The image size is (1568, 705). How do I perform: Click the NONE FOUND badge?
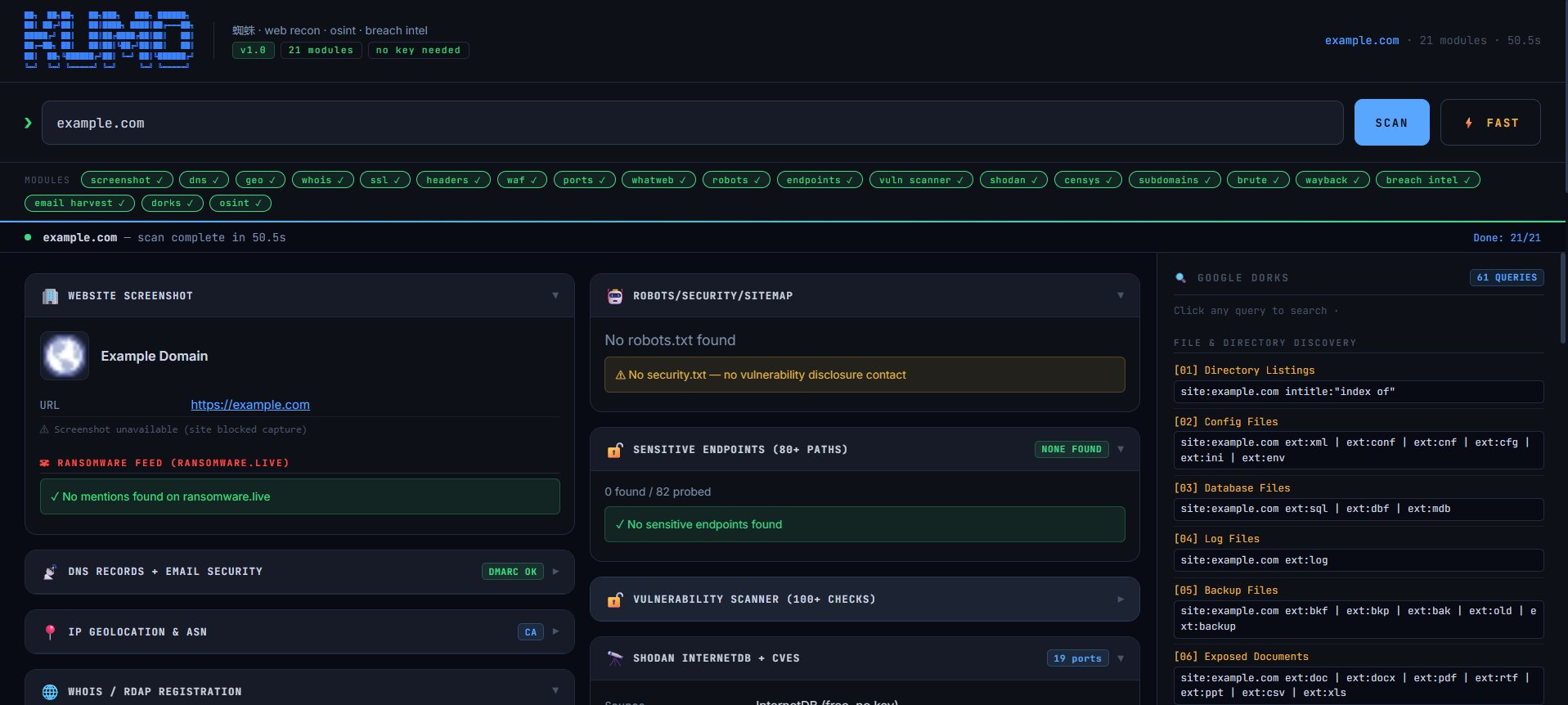pos(1072,449)
